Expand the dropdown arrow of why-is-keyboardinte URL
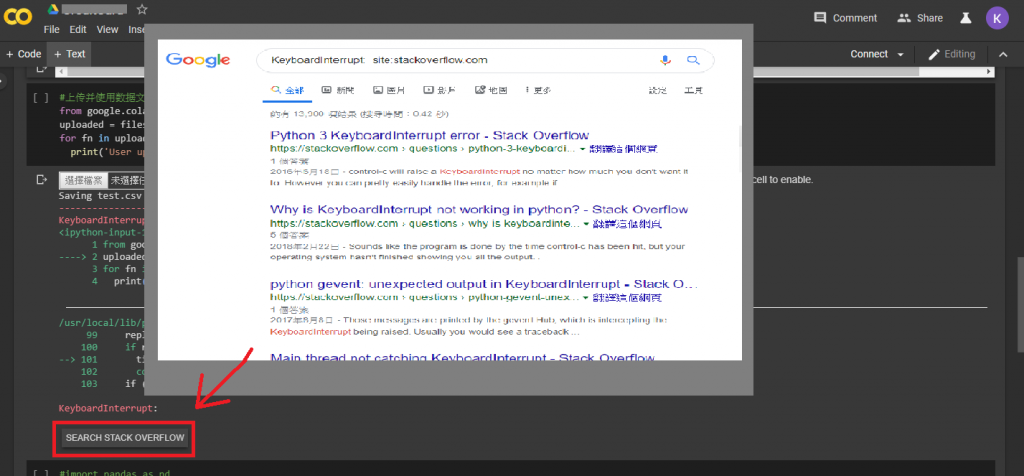This screenshot has height=476, width=1024. click(x=586, y=224)
